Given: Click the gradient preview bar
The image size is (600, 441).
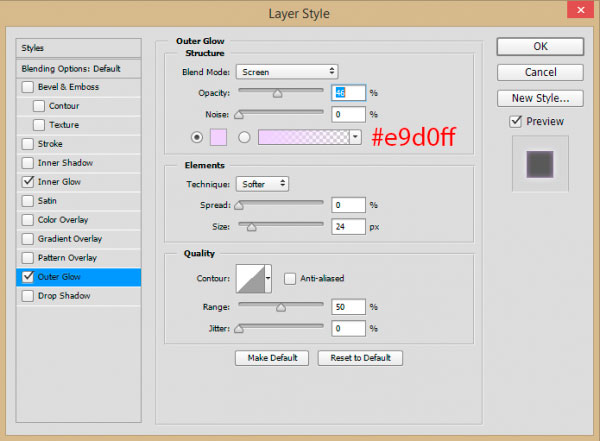Looking at the screenshot, I should coord(304,137).
